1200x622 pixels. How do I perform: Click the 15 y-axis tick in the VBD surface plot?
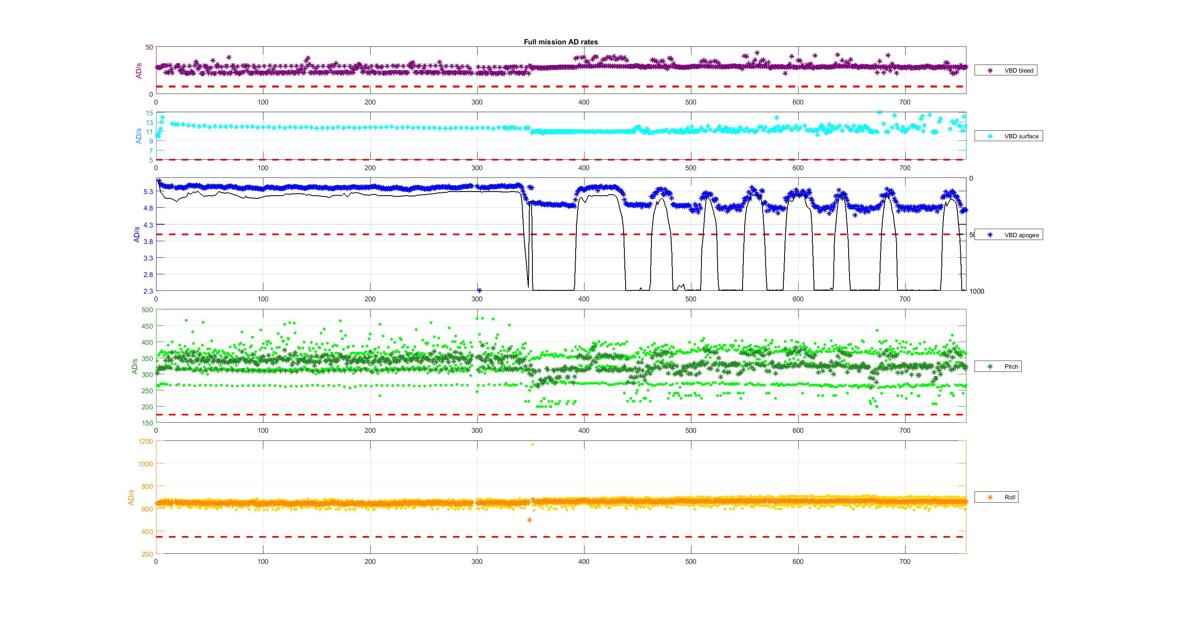pyautogui.click(x=149, y=113)
